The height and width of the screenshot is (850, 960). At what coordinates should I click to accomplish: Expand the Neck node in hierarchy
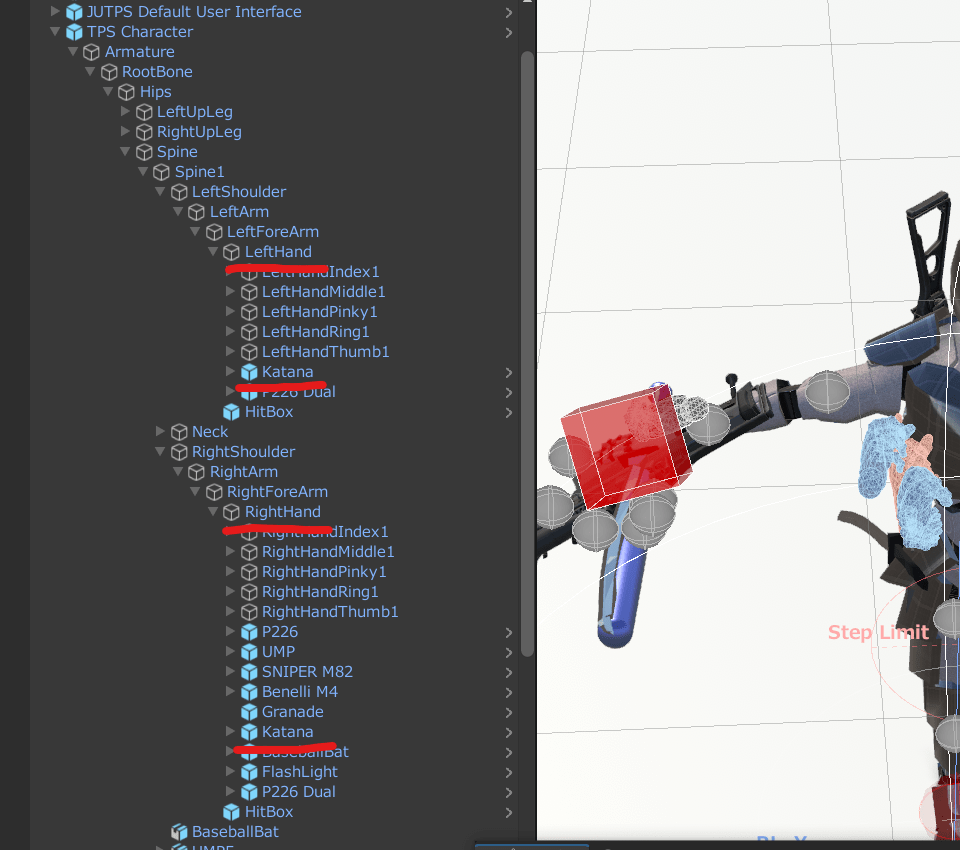coord(161,432)
